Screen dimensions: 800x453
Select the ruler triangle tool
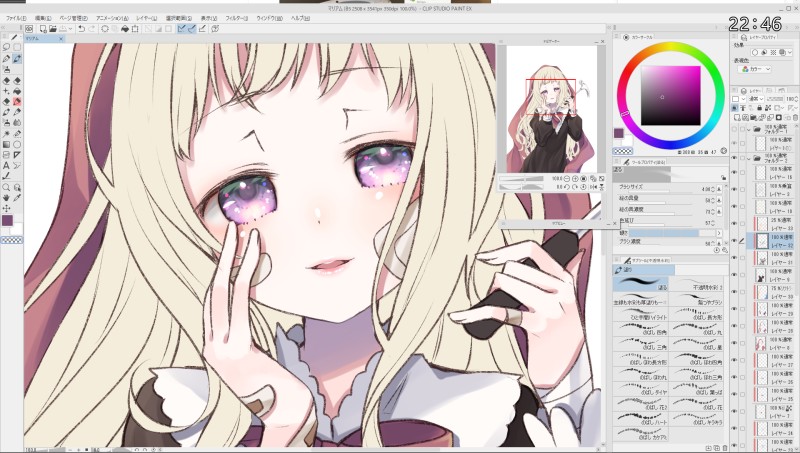(17, 155)
